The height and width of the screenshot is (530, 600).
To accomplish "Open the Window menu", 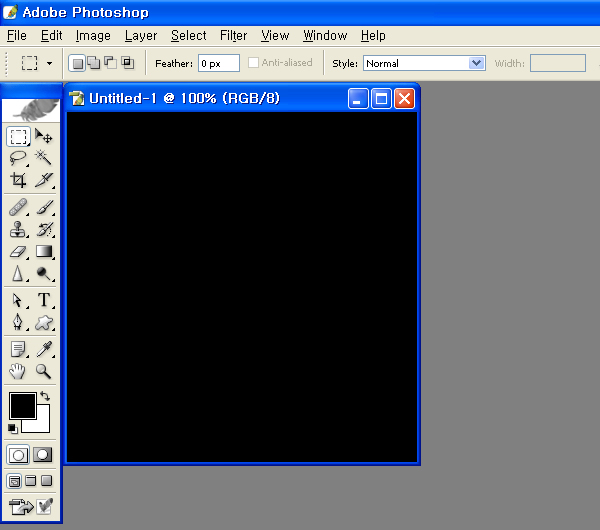I will pos(325,36).
